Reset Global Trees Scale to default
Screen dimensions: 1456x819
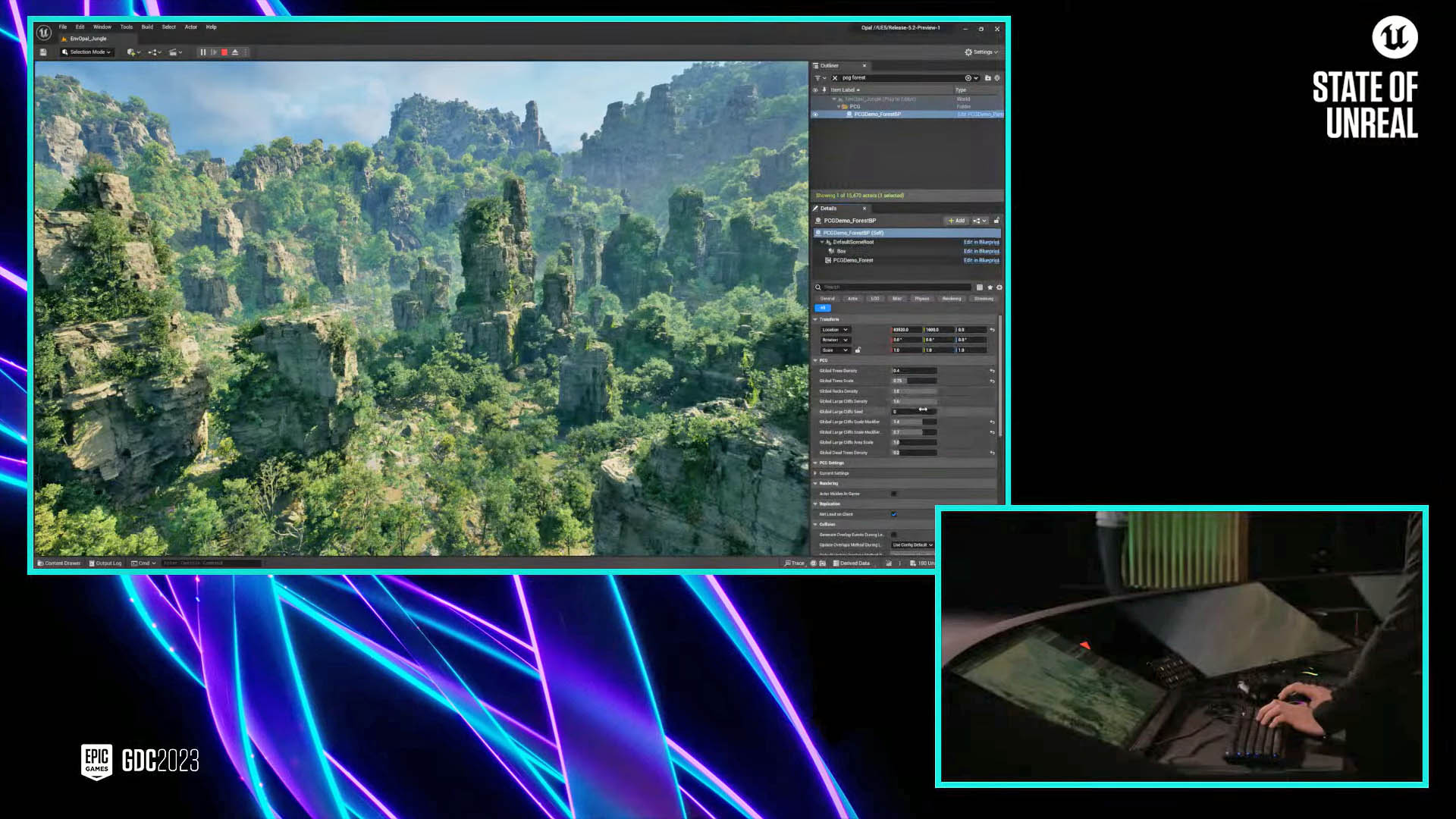pos(992,381)
